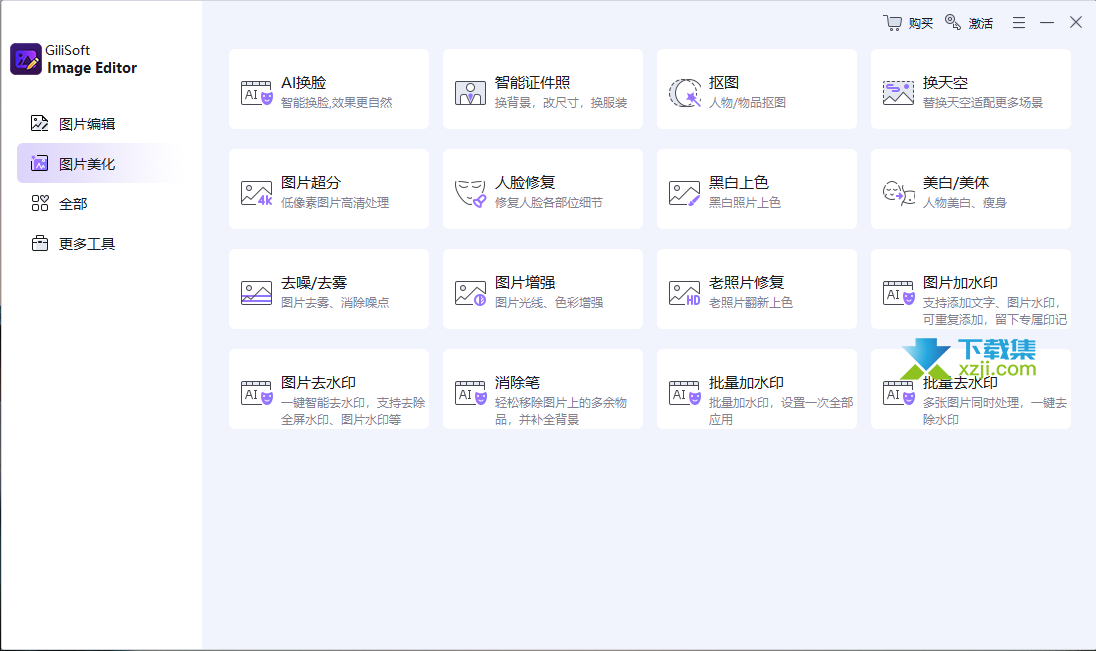Start 人脸修复 tool title
The image size is (1096, 651).
525,183
